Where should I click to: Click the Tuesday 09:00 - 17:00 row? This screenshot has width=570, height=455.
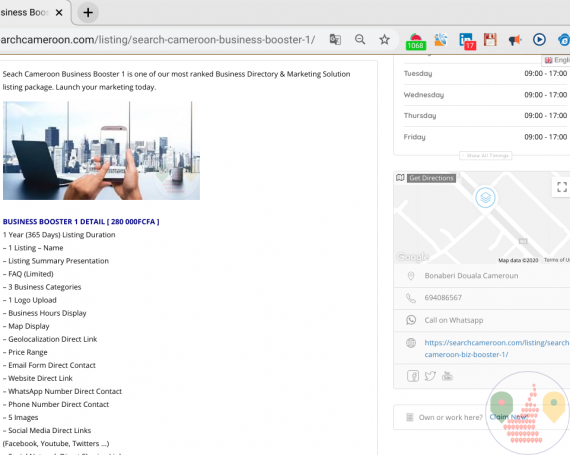tap(485, 74)
